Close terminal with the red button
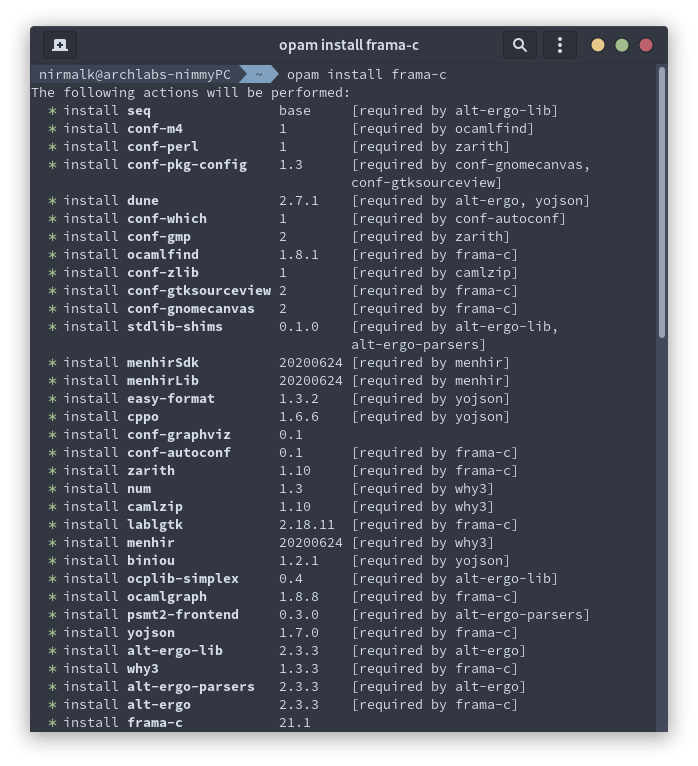The height and width of the screenshot is (766, 698). [646, 45]
